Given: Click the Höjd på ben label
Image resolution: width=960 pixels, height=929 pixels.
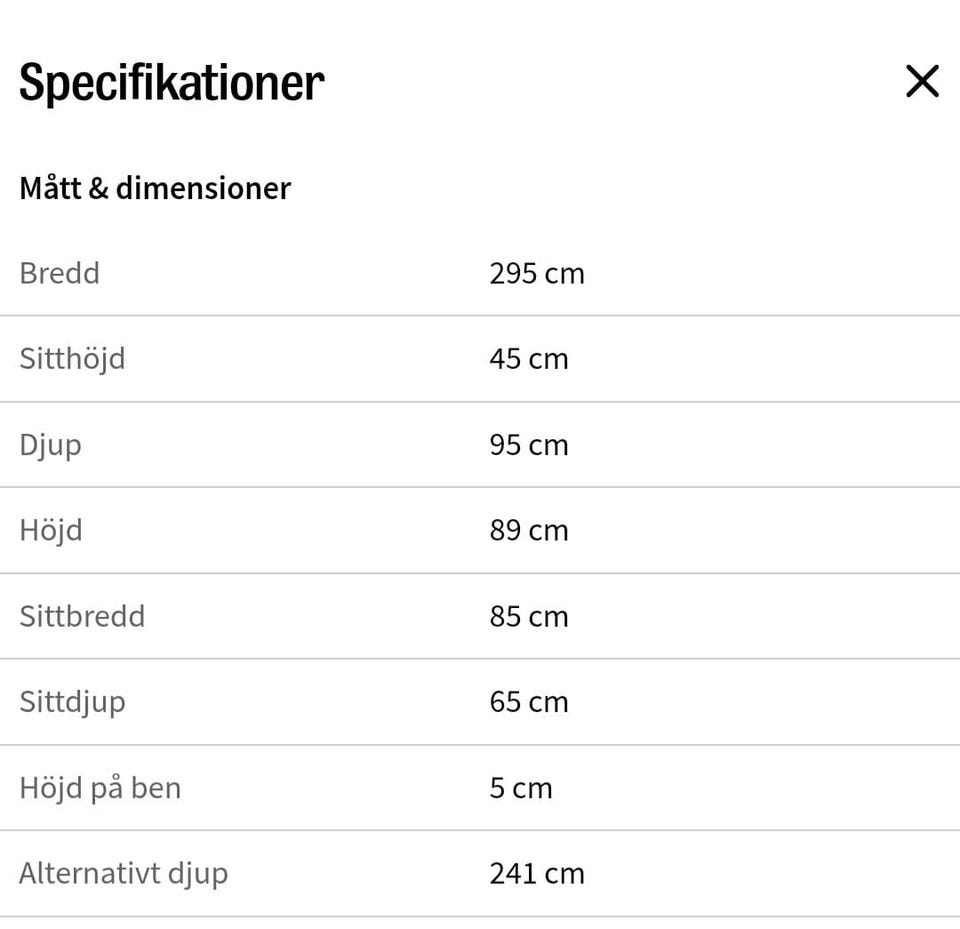Looking at the screenshot, I should point(100,789).
